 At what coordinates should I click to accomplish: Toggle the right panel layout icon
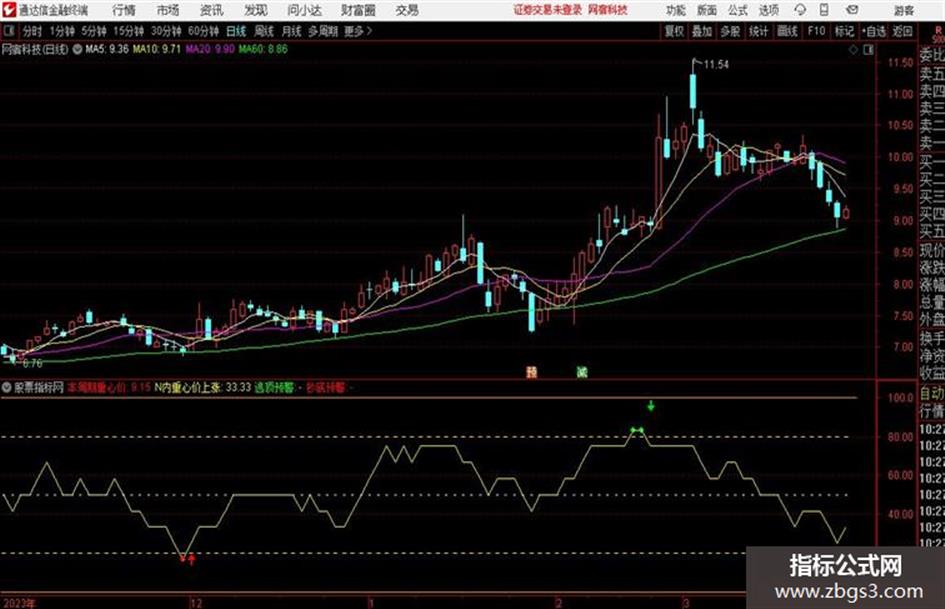click(x=868, y=50)
